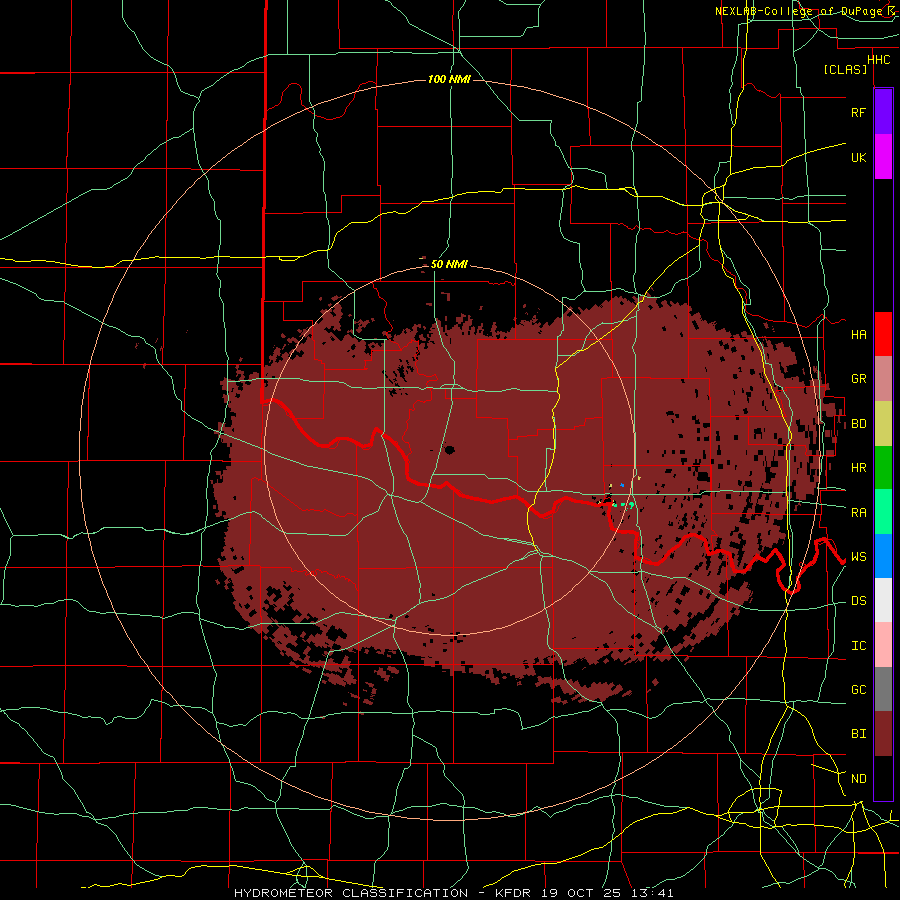Click the UK magenta legend swatch

tap(883, 157)
